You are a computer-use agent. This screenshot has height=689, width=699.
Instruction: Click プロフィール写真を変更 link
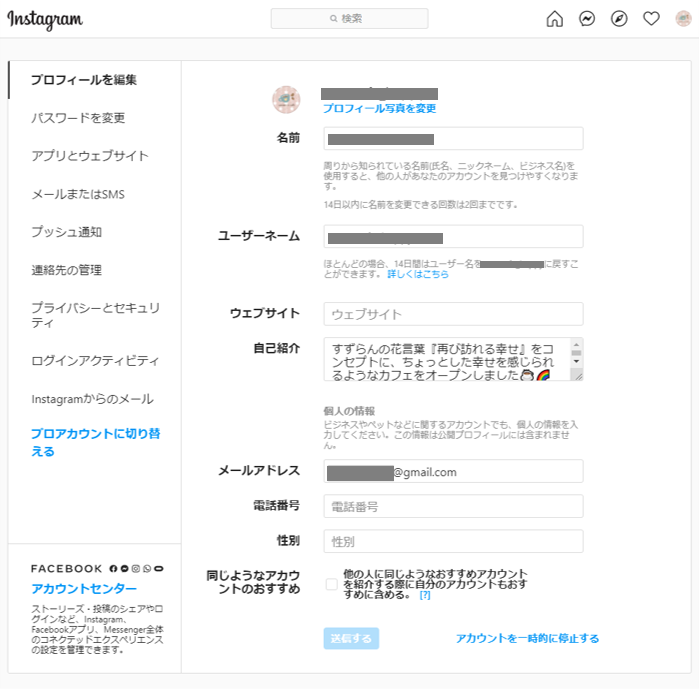379,108
